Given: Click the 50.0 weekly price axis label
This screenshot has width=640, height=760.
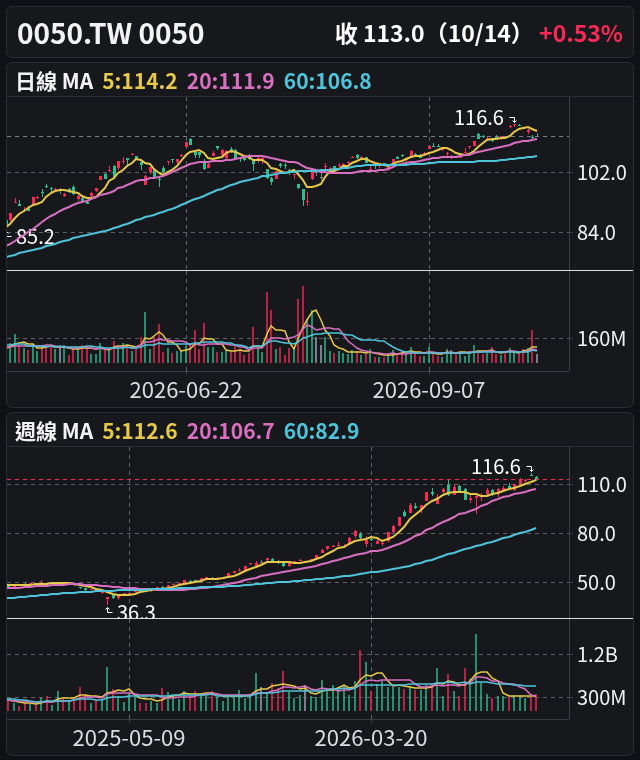Looking at the screenshot, I should (x=596, y=583).
